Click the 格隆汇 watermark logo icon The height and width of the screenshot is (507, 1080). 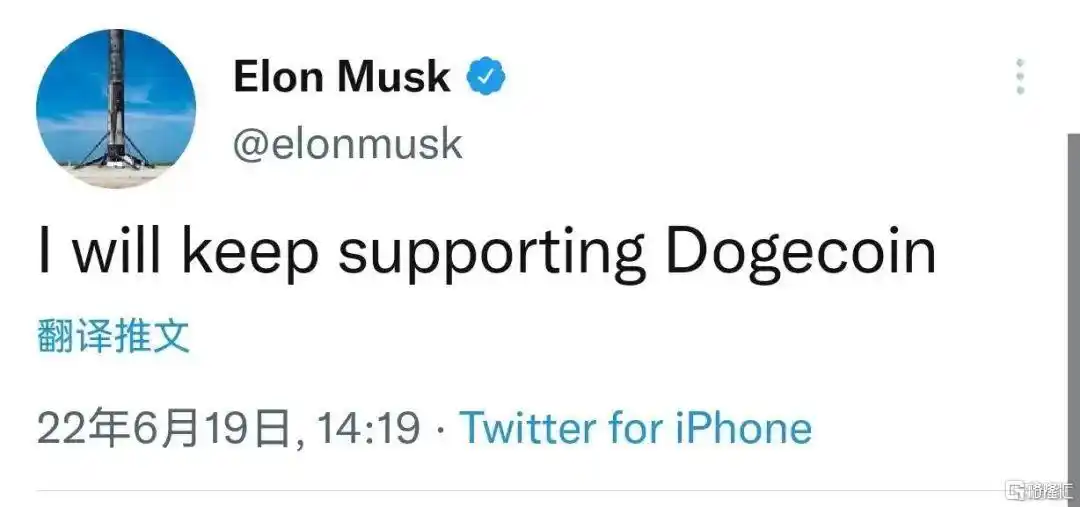coord(1017,490)
